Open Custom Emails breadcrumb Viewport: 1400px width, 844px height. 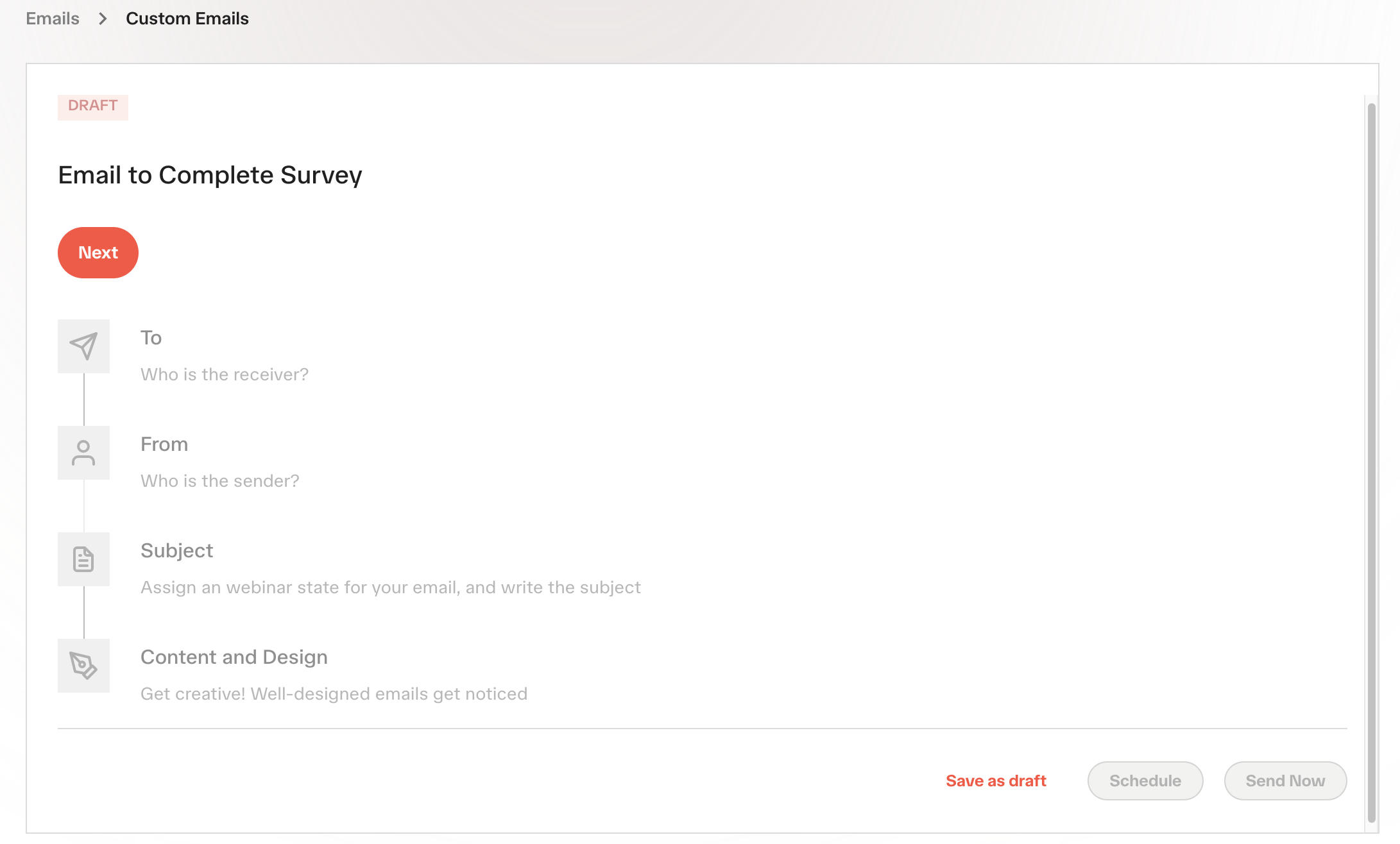coord(187,19)
